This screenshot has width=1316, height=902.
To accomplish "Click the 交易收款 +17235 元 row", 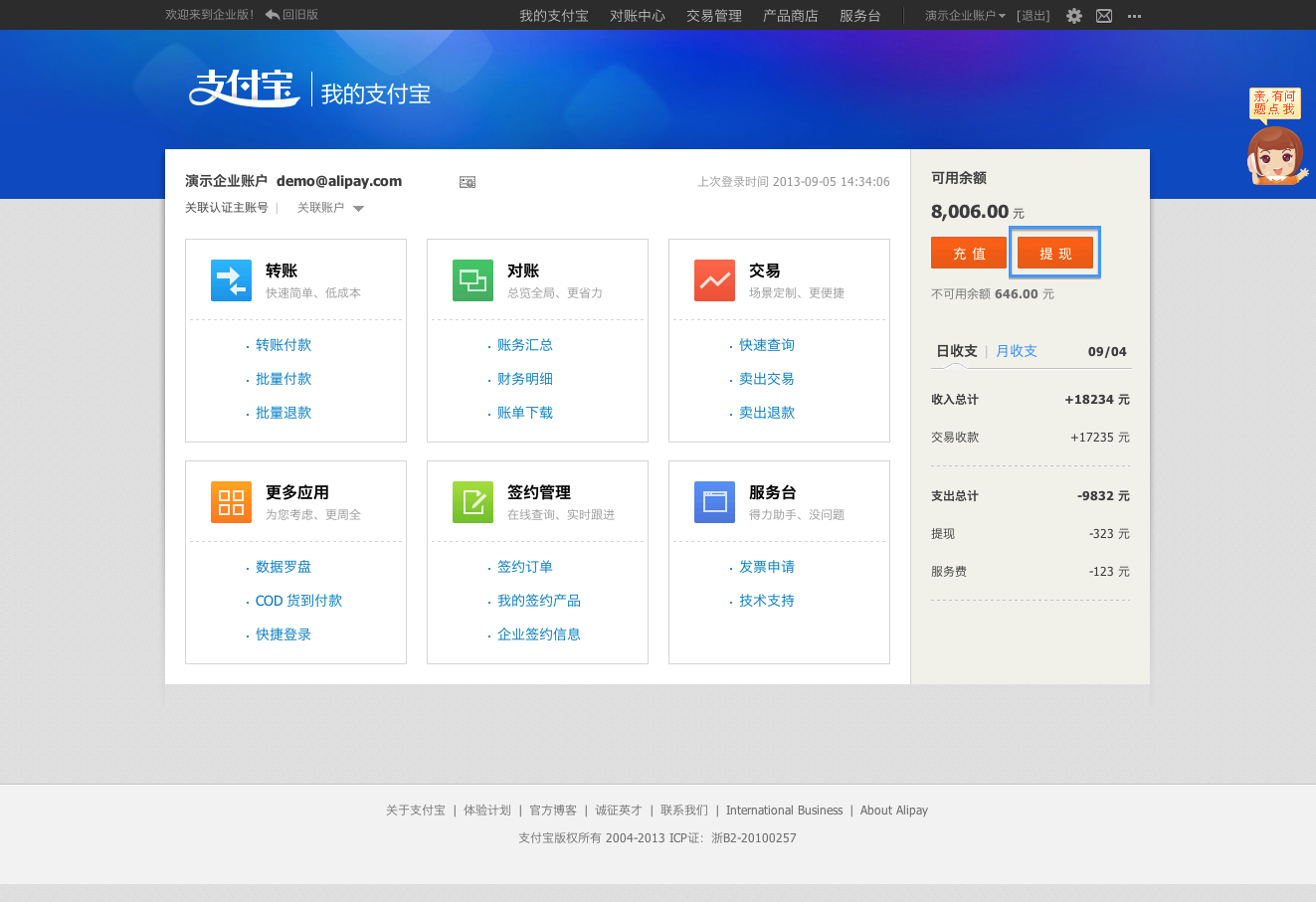I will pyautogui.click(x=1031, y=438).
